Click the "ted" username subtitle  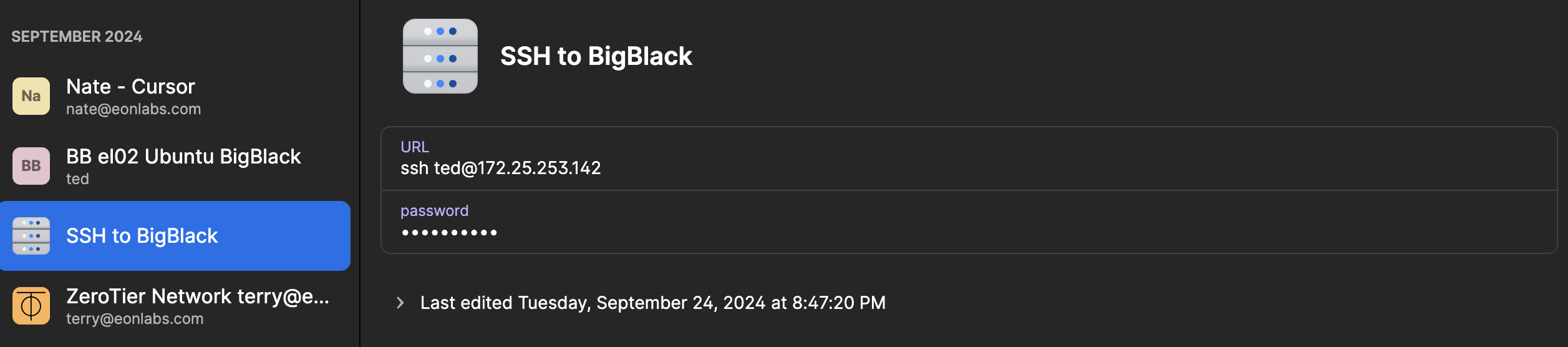click(77, 179)
